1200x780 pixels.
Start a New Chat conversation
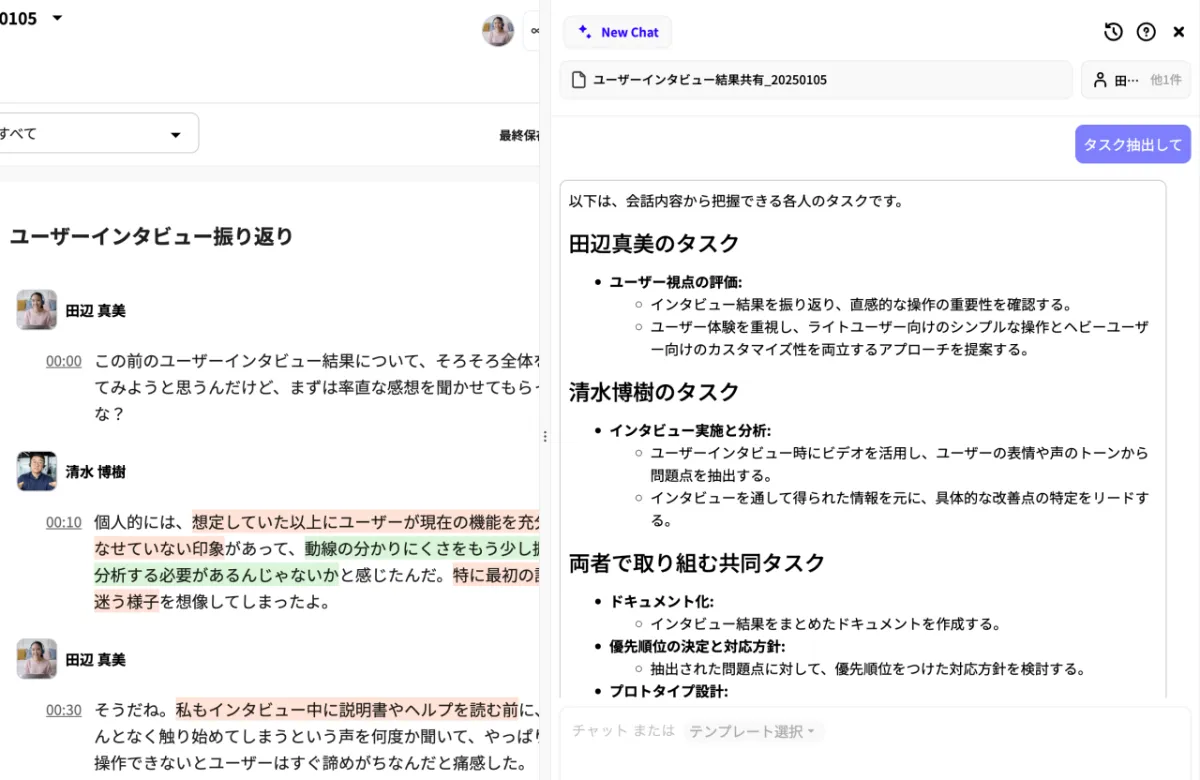tap(617, 32)
